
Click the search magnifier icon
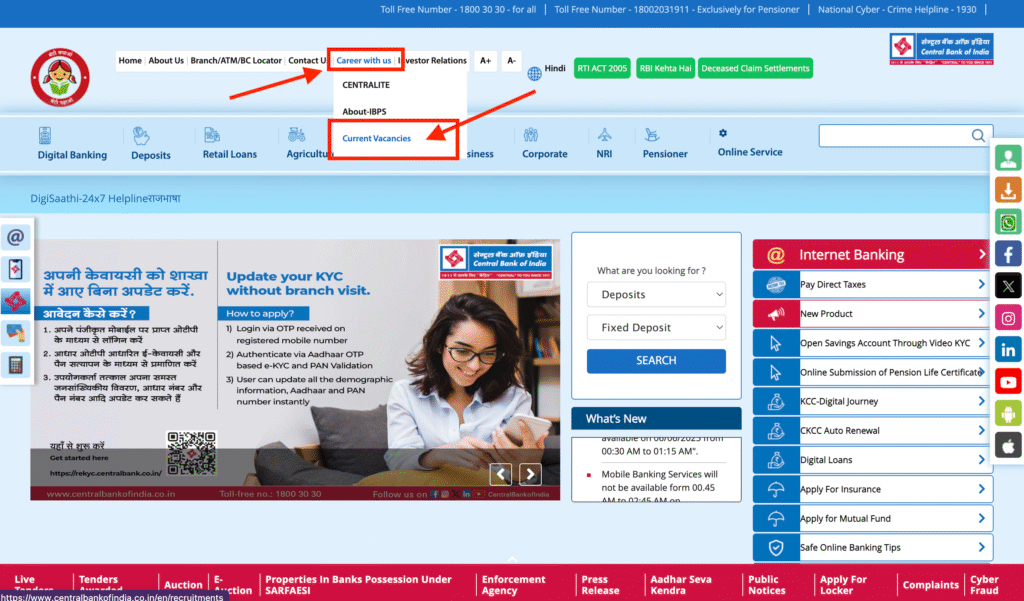click(978, 135)
